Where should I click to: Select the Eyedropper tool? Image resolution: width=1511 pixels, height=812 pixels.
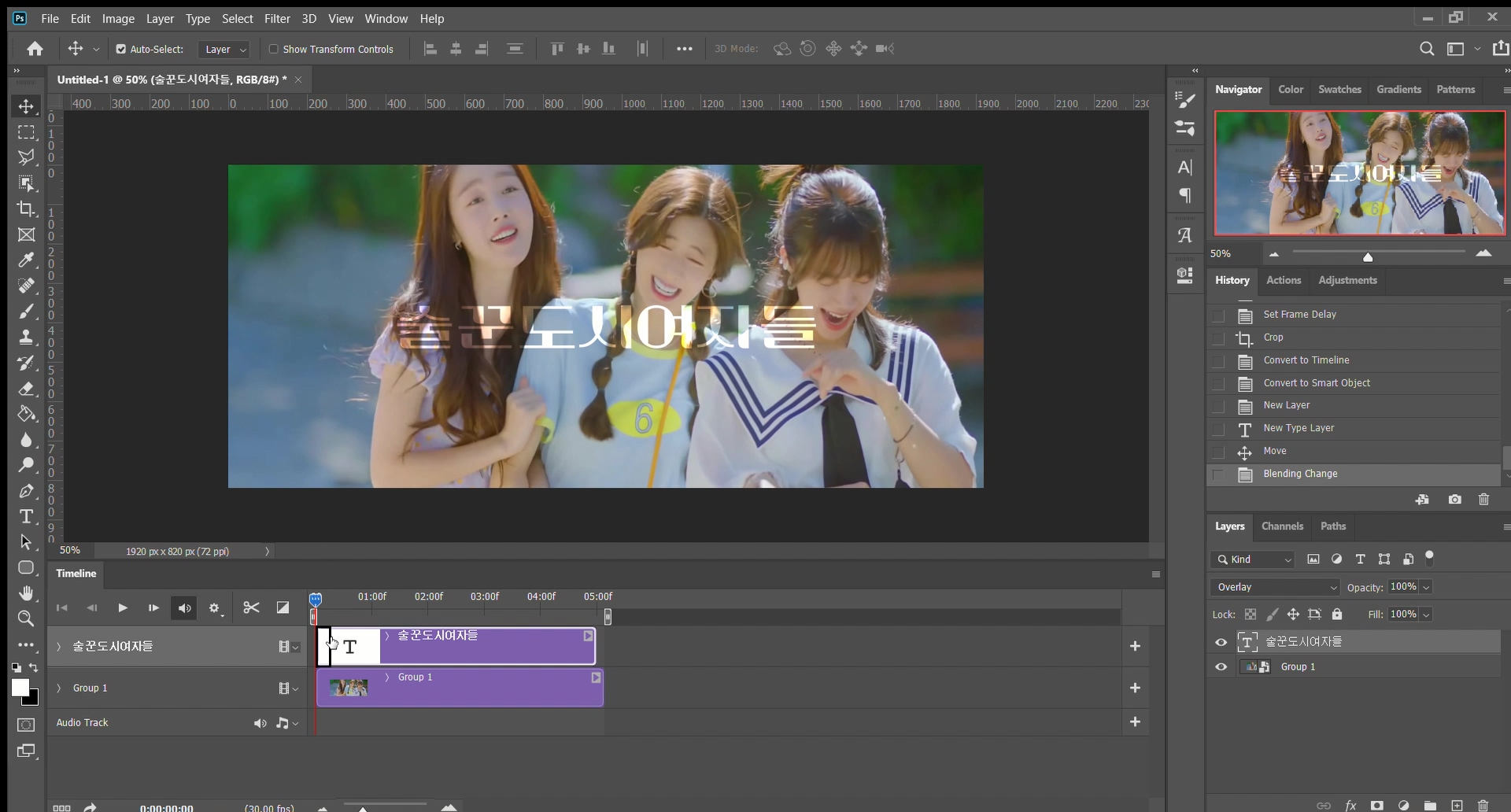tap(26, 260)
